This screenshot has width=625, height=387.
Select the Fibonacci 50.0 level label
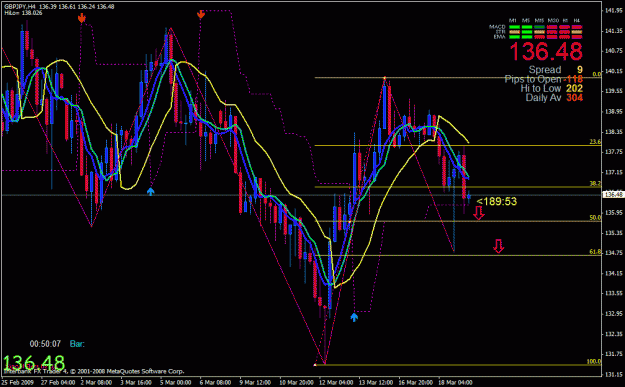coord(595,218)
